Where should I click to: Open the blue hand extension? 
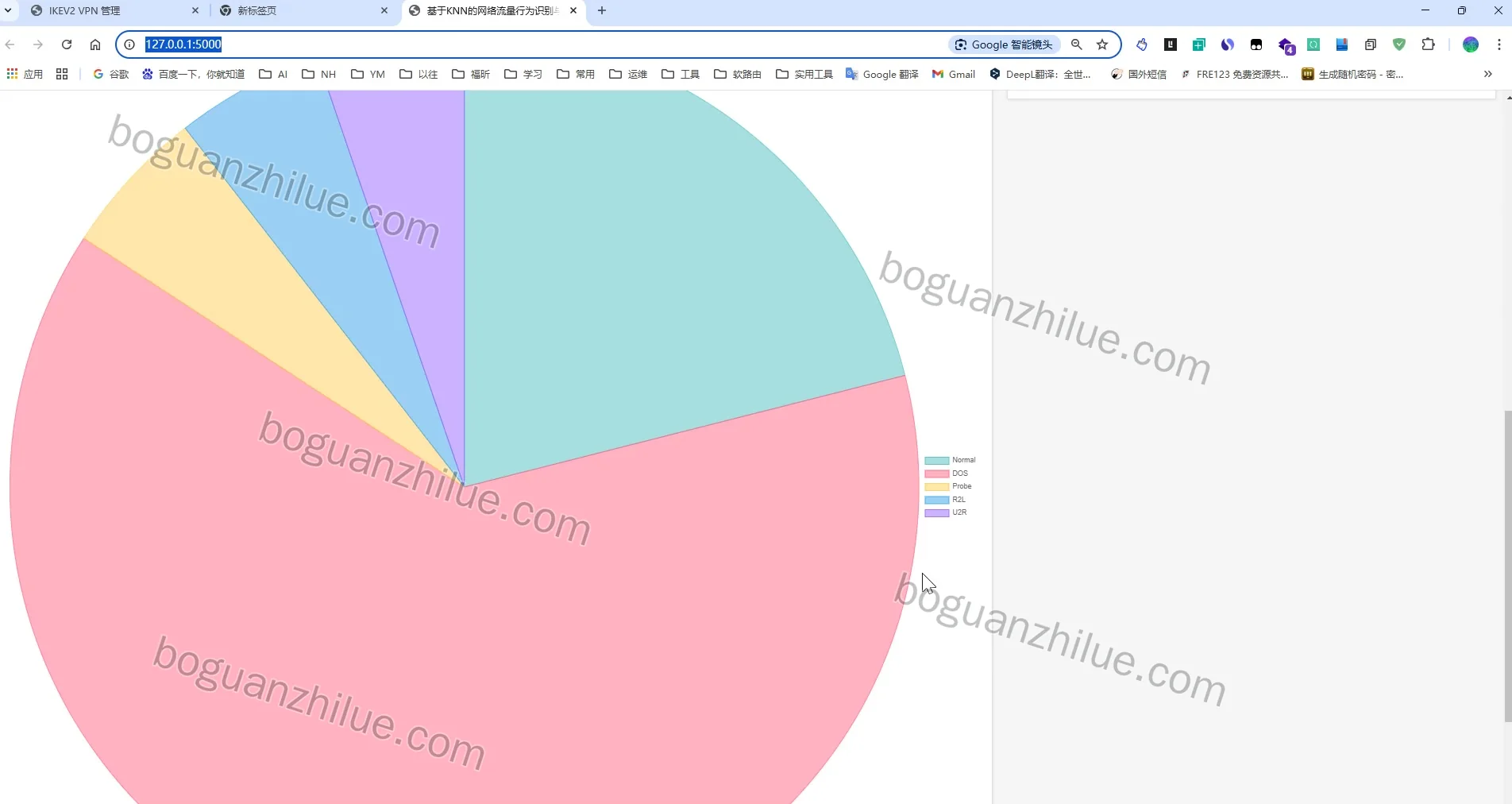[1142, 44]
